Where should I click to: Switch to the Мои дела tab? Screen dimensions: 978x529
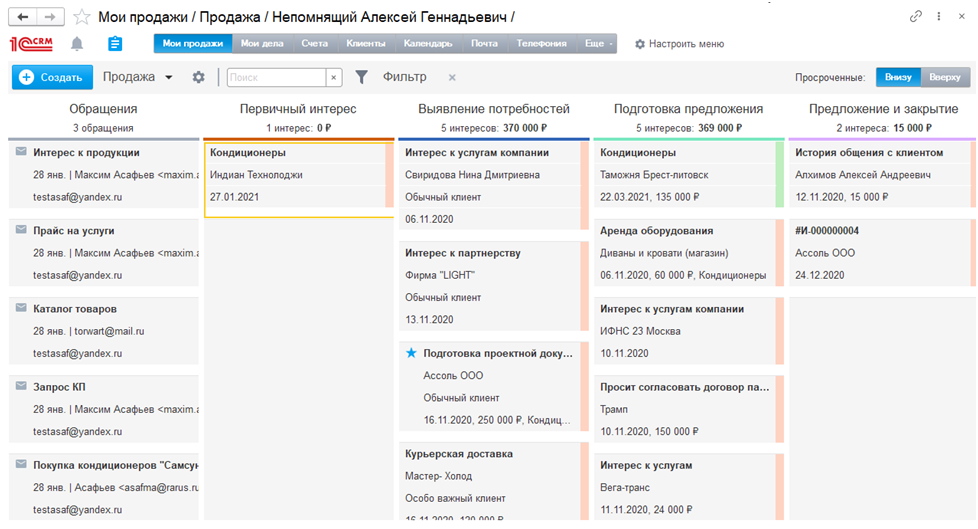click(x=262, y=44)
